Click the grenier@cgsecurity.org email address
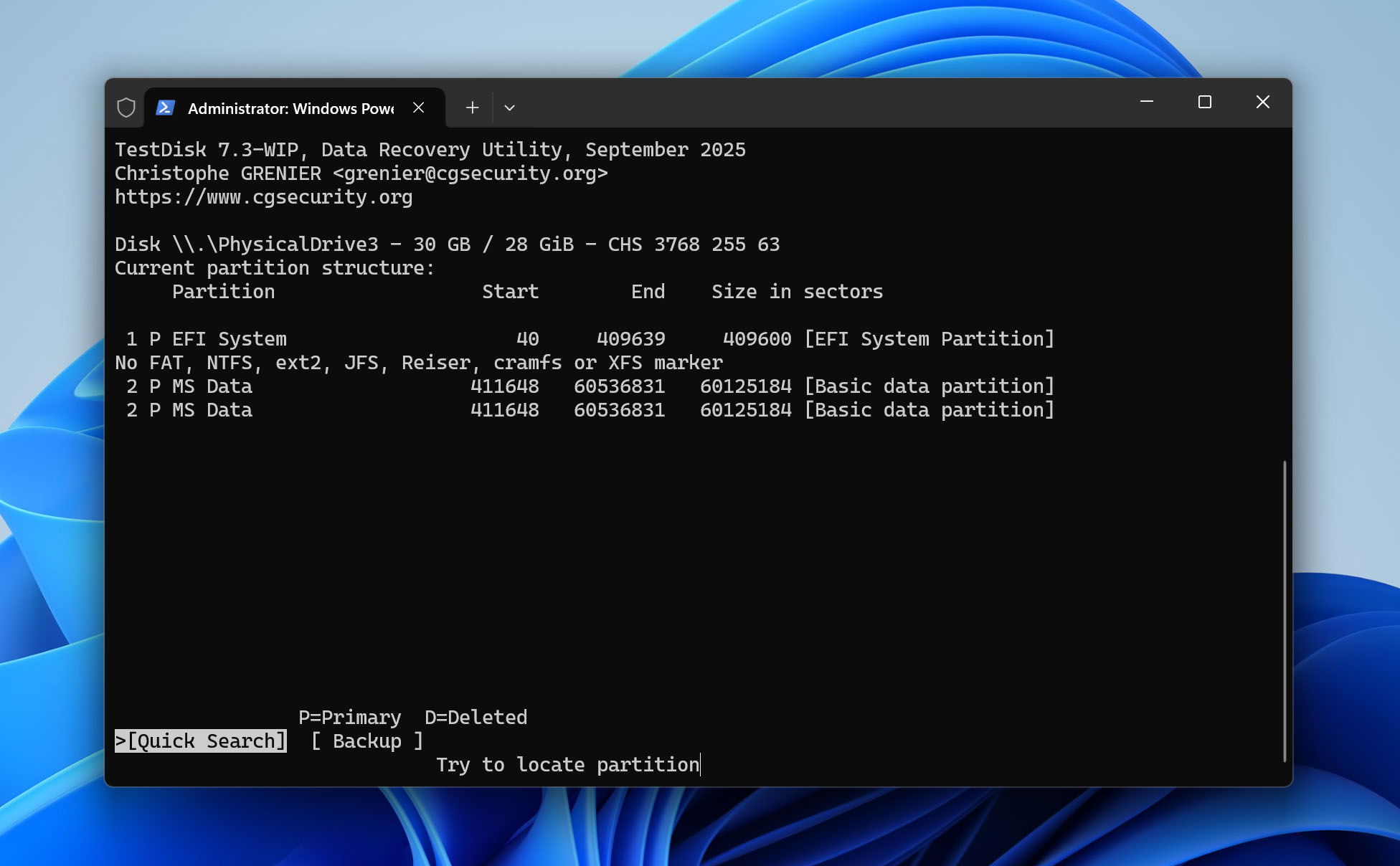This screenshot has height=866, width=1400. pyautogui.click(x=470, y=173)
